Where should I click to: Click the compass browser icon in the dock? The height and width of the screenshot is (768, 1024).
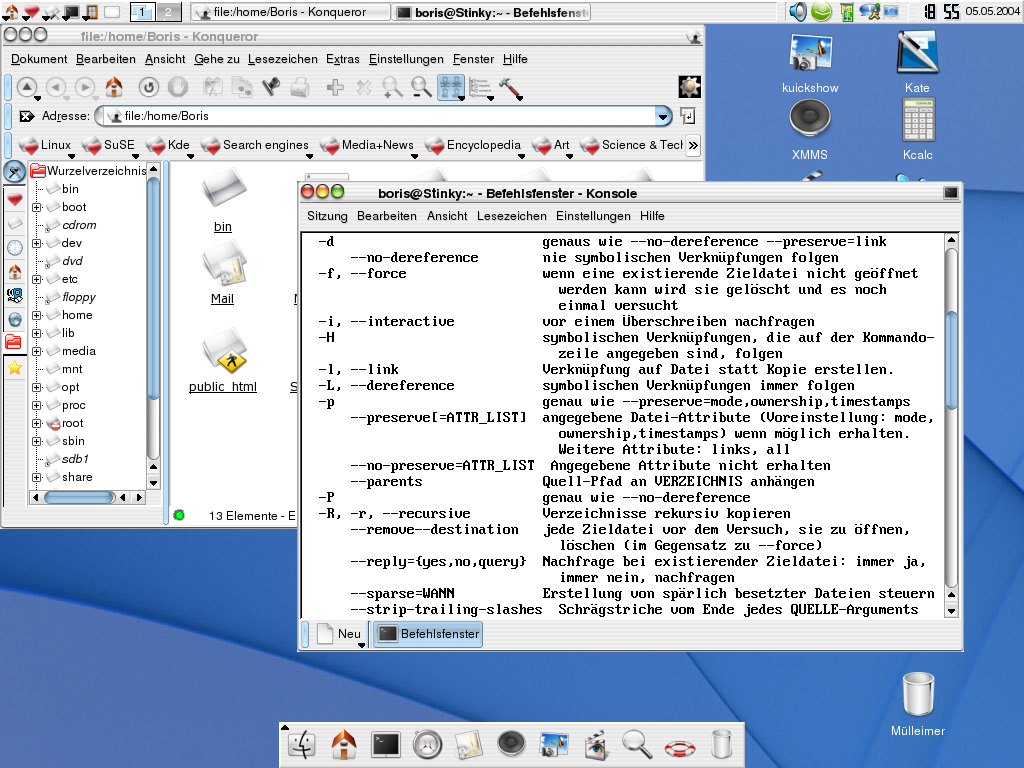tap(428, 745)
